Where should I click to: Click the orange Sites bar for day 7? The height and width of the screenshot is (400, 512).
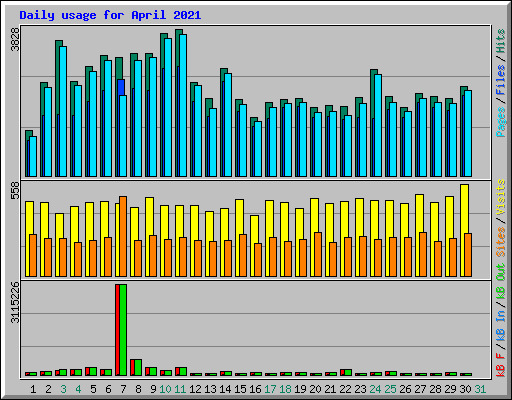[123, 236]
